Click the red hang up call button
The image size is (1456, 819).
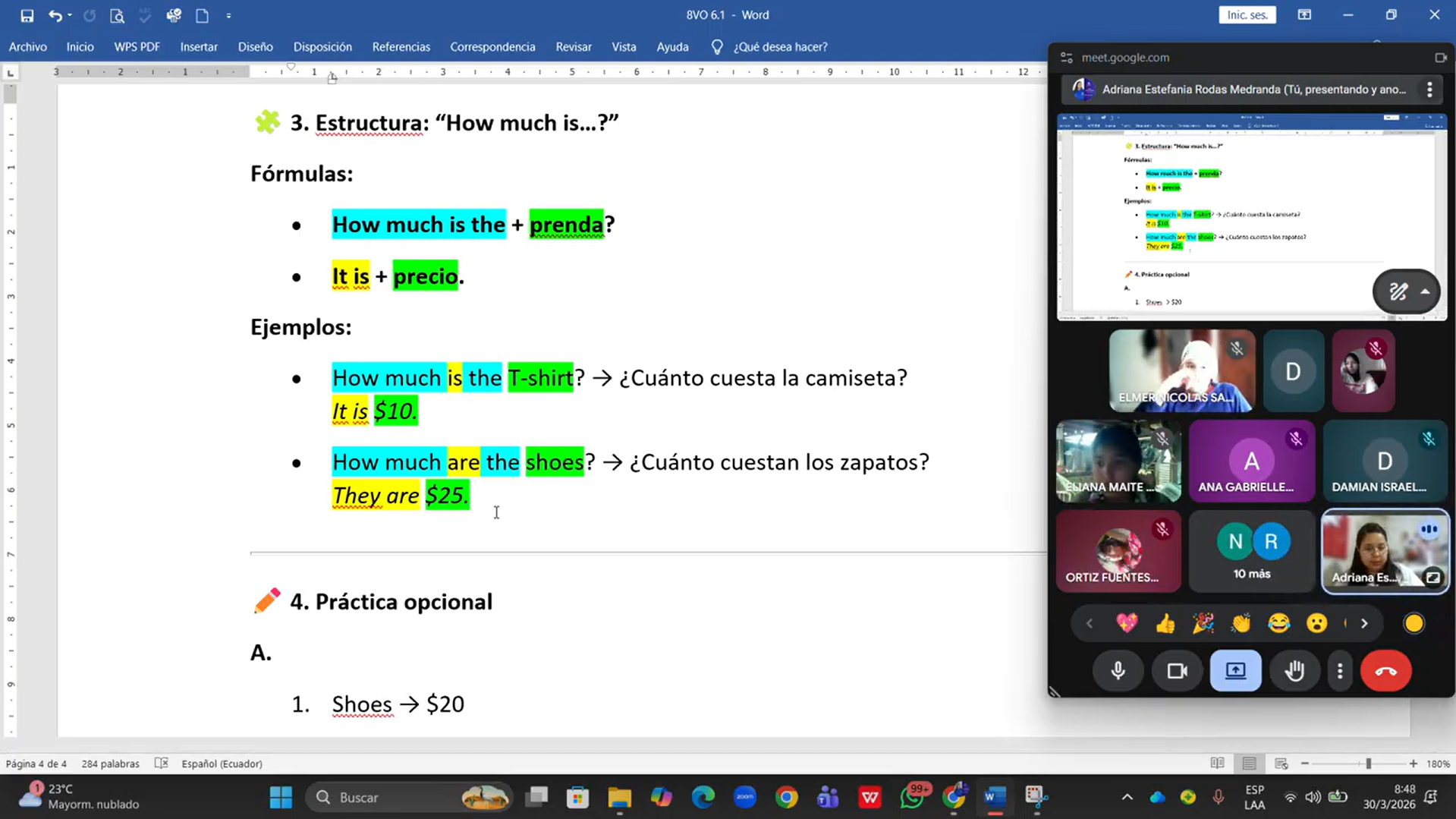pyautogui.click(x=1385, y=671)
